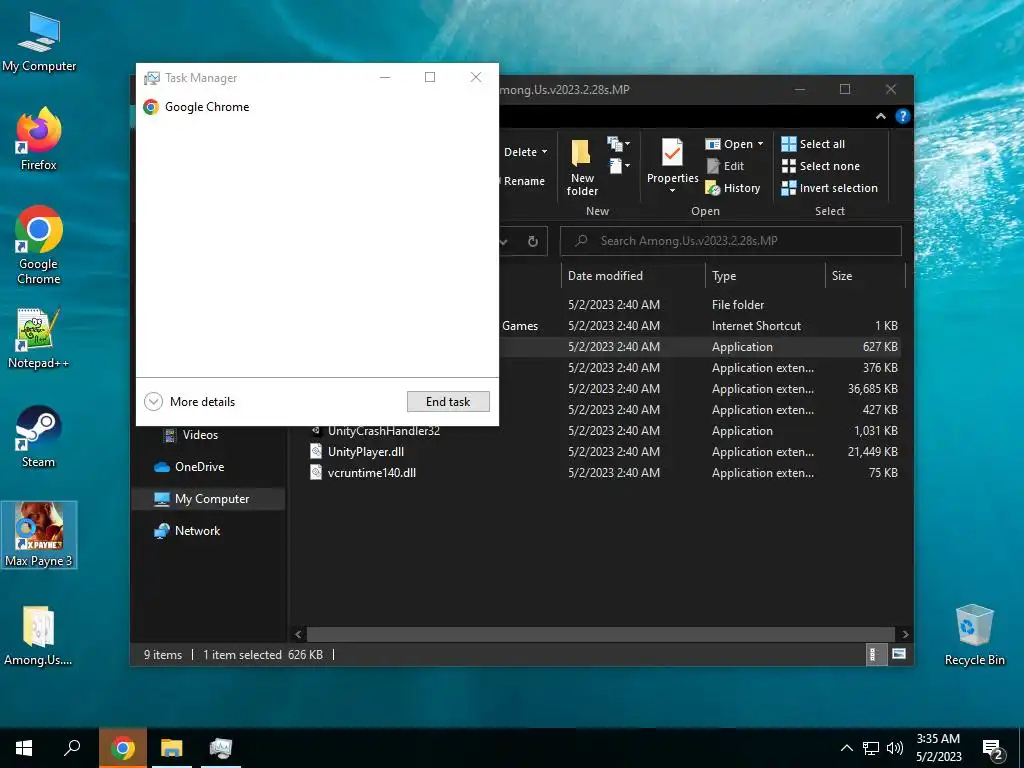Select the 36,685 KB application extension row

point(702,389)
